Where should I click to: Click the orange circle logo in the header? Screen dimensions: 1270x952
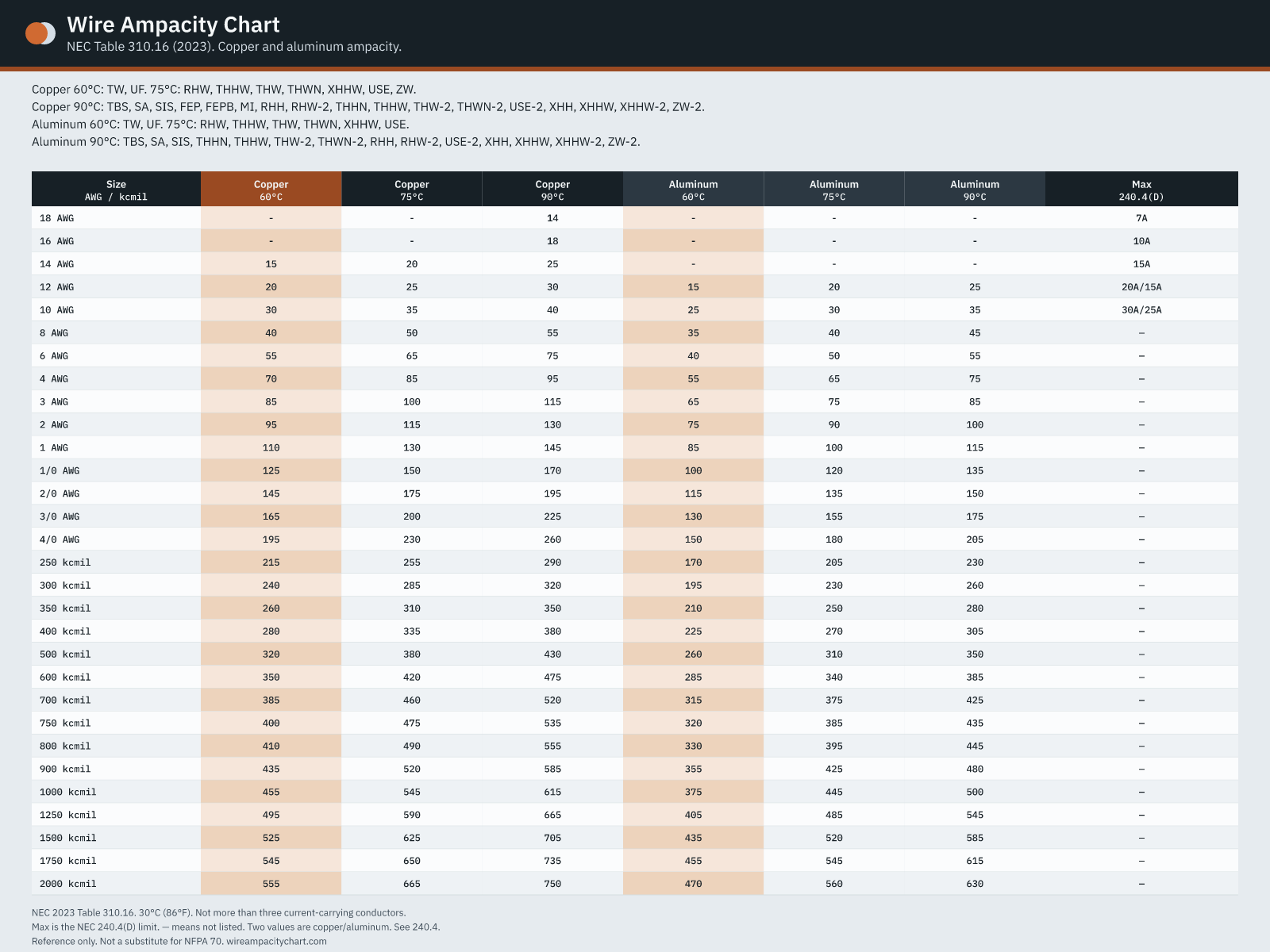pyautogui.click(x=37, y=33)
